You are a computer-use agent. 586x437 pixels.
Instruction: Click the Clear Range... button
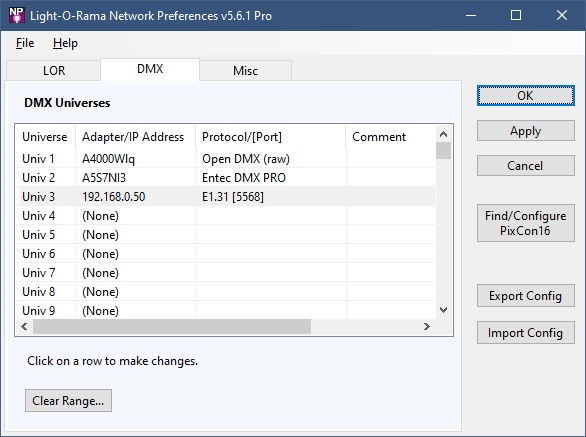point(68,401)
